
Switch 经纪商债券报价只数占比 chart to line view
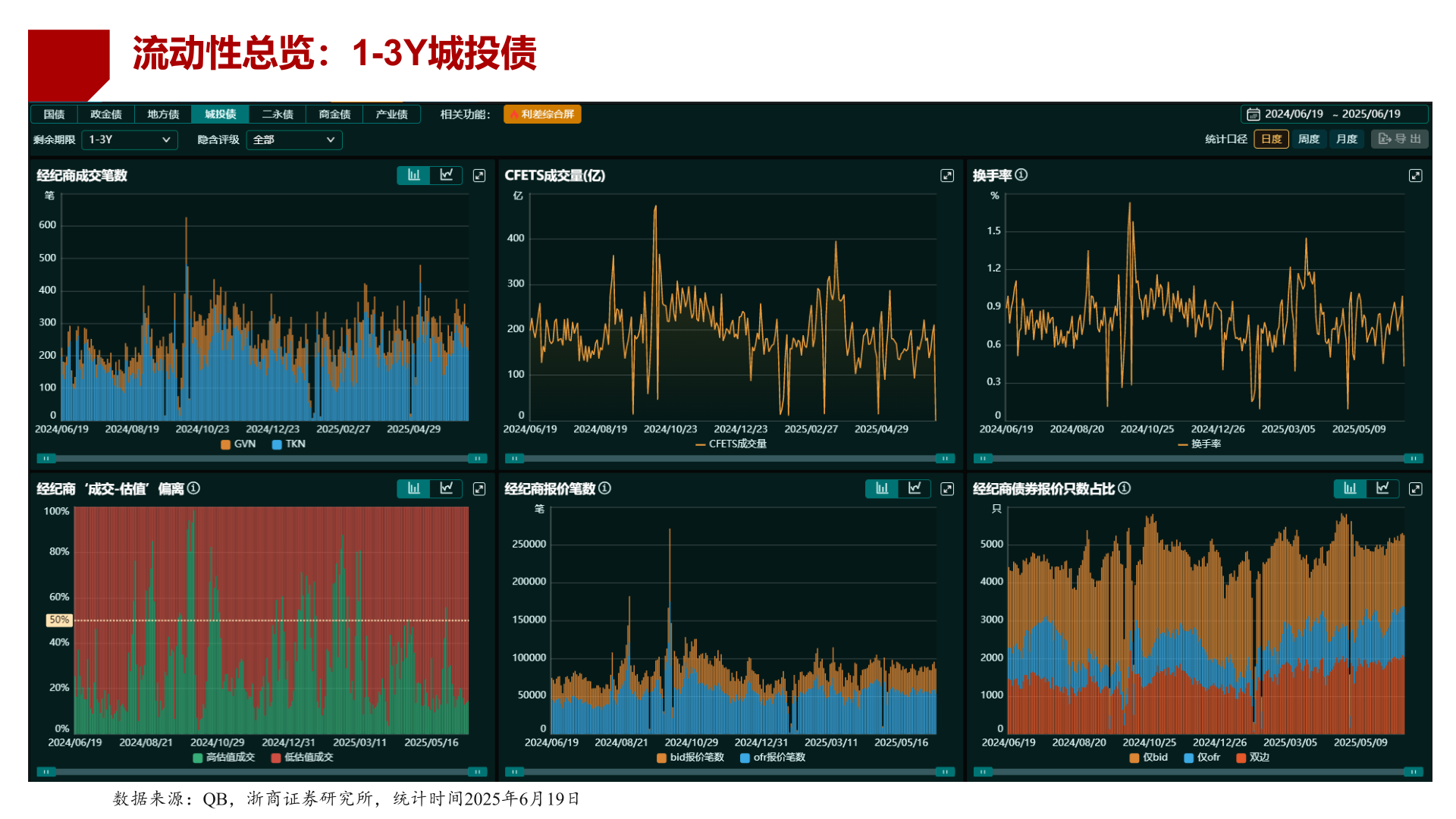click(x=1382, y=488)
